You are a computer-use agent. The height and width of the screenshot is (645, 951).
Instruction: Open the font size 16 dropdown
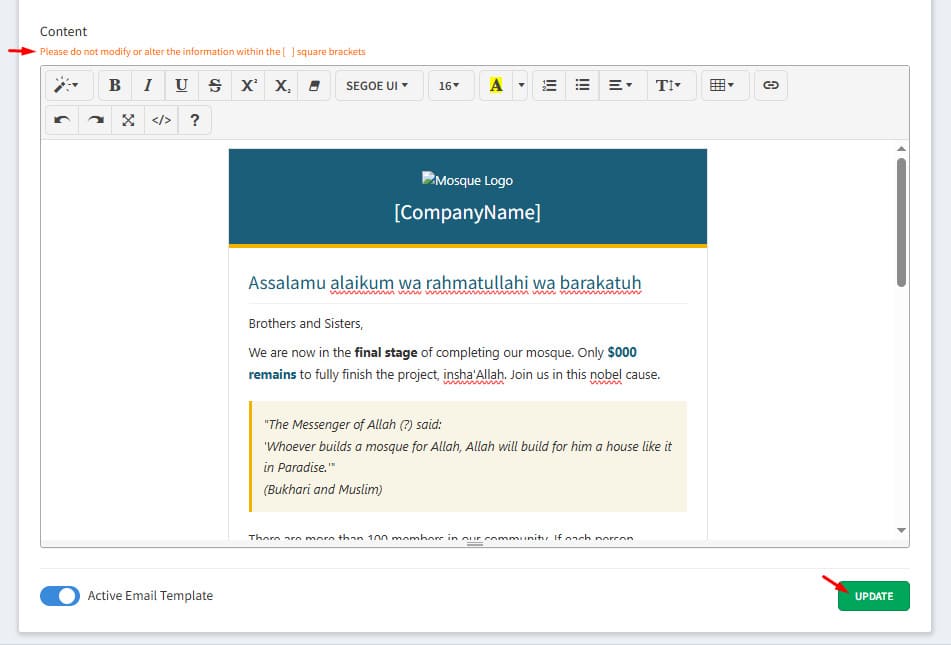449,86
